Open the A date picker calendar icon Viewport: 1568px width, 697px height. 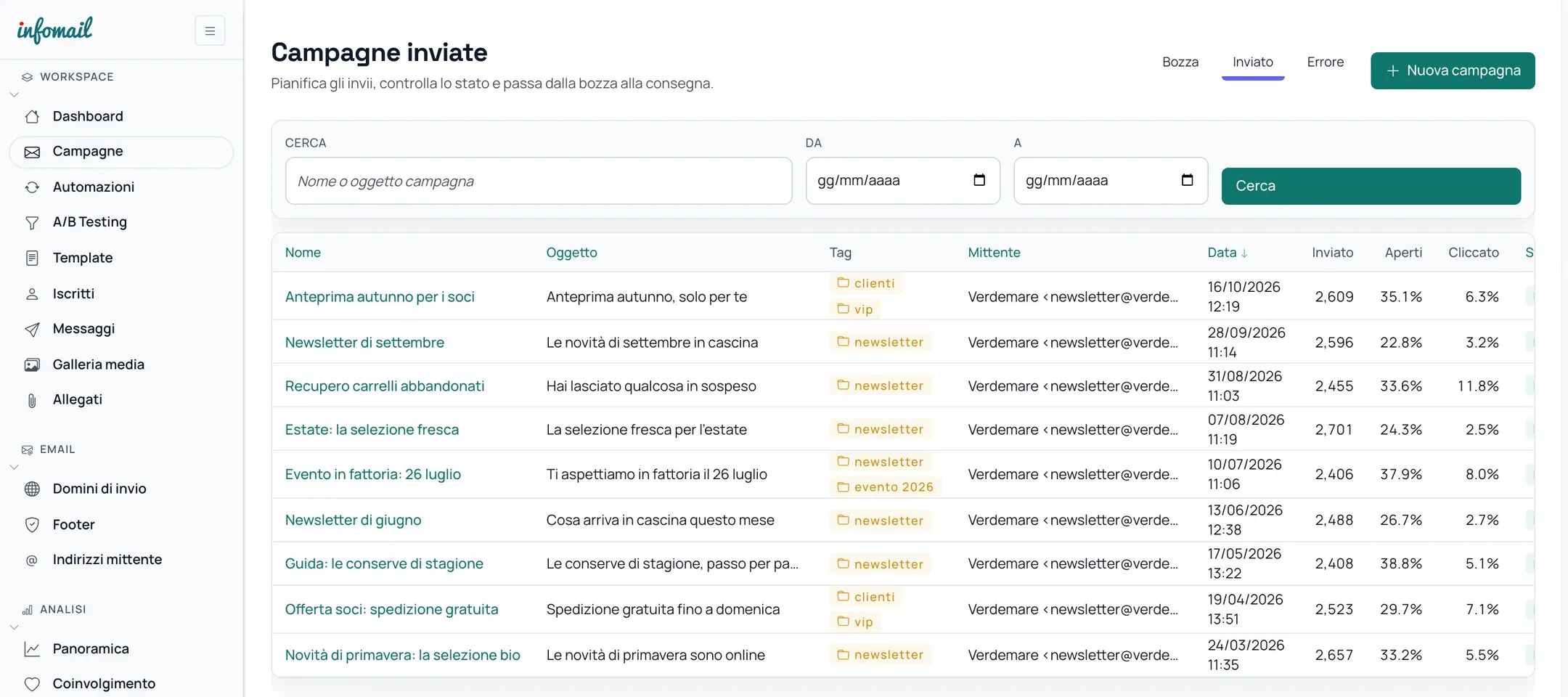point(1188,180)
